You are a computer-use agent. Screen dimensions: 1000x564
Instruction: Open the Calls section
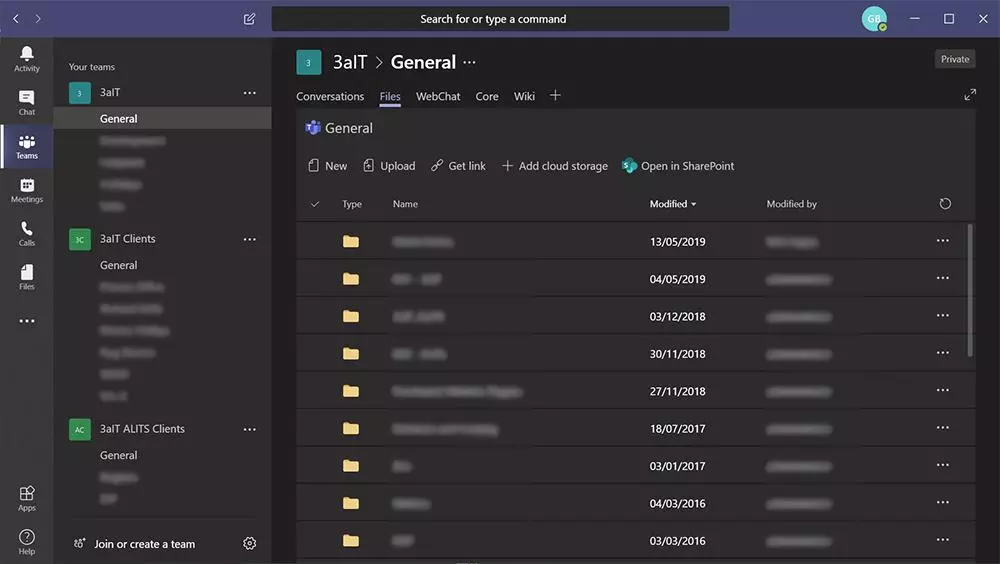(x=27, y=234)
